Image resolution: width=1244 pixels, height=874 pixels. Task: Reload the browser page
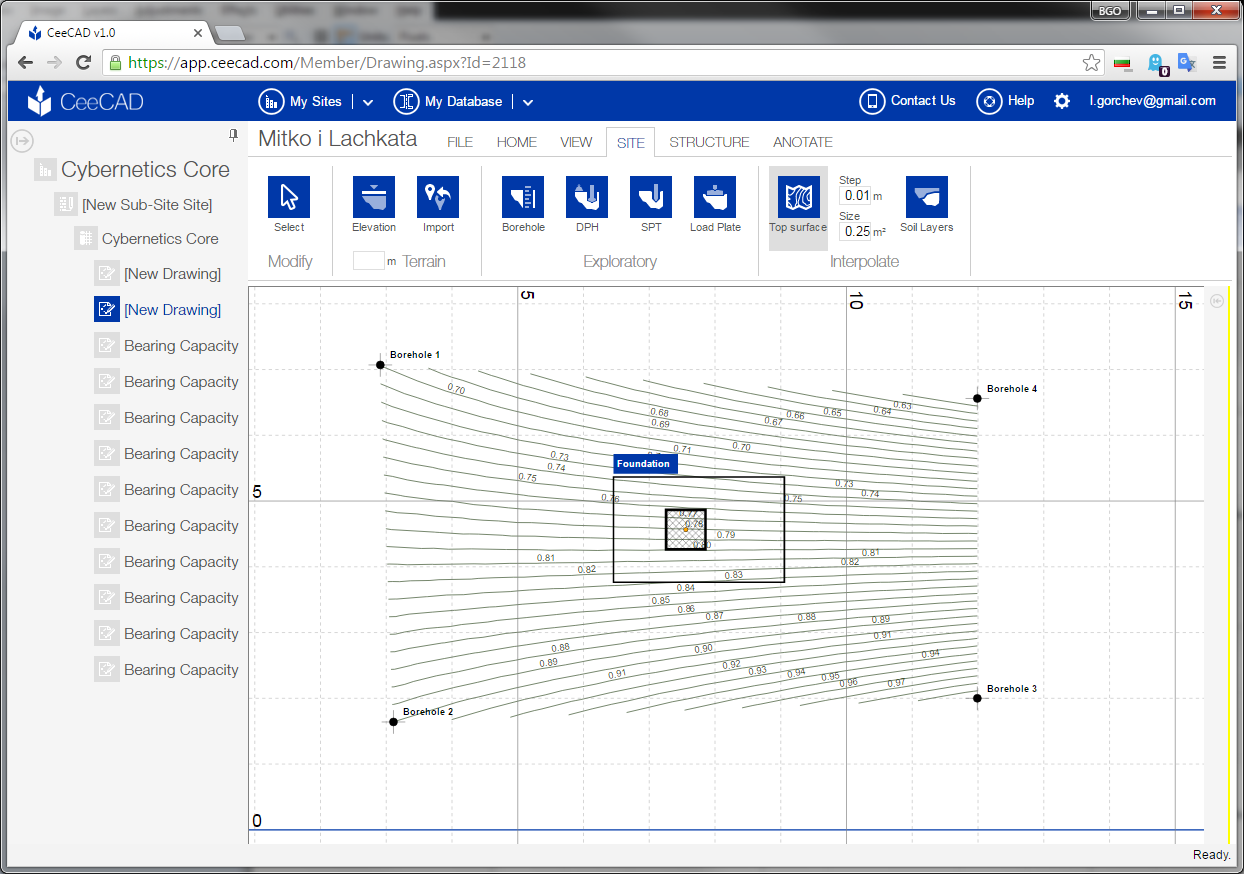pos(84,62)
